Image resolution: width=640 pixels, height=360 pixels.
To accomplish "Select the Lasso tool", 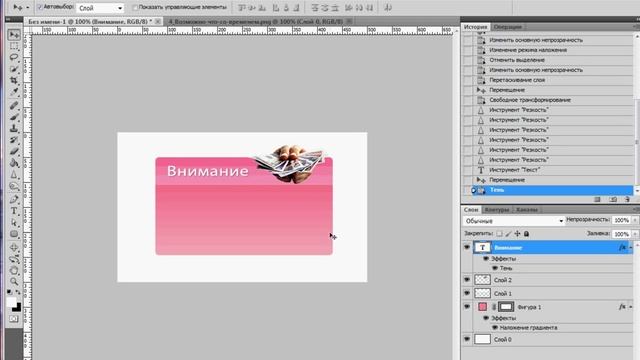I will pyautogui.click(x=14, y=57).
